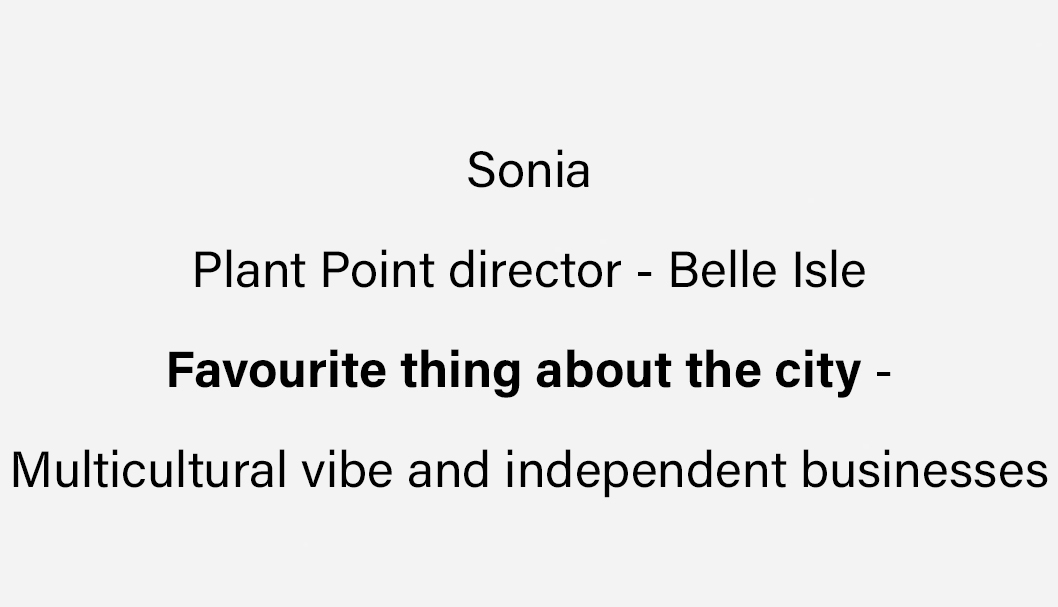
Task: Click the word "independent"
Action: pos(646,473)
